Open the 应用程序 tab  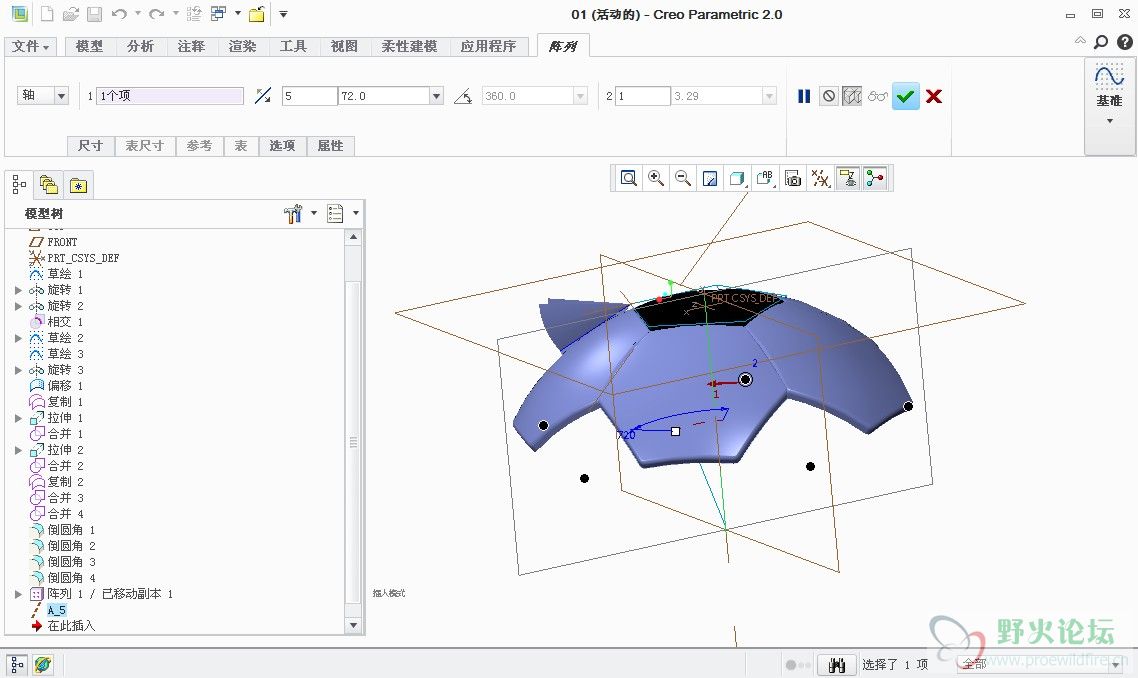[x=488, y=46]
